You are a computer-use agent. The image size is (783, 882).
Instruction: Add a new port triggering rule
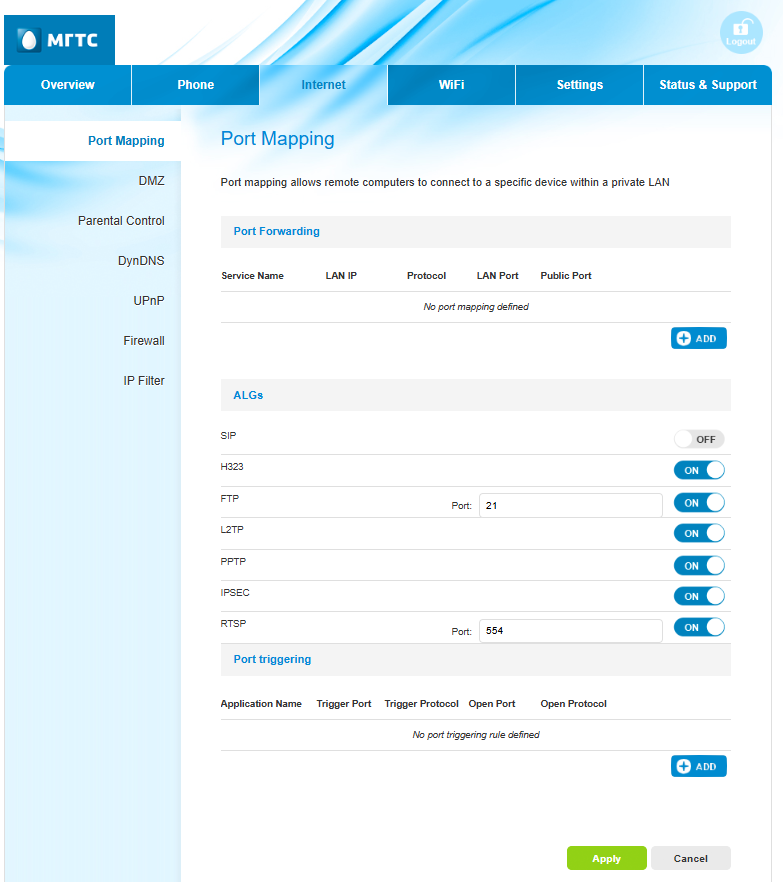698,766
